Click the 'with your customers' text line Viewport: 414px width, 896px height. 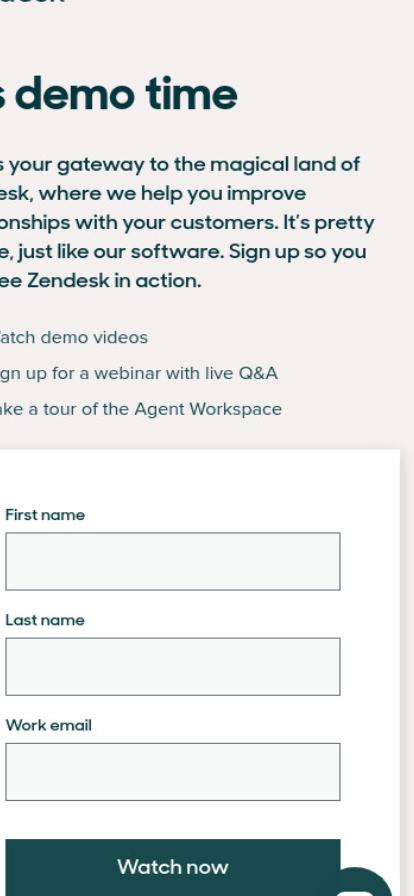click(188, 223)
